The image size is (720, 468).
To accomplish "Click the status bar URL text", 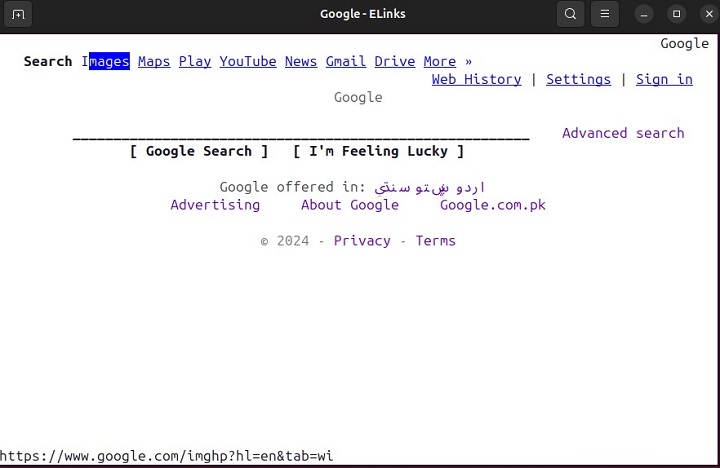I will click(x=166, y=456).
